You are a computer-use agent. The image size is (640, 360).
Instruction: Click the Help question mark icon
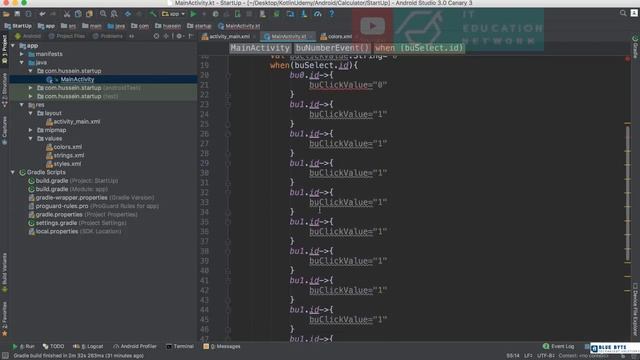(331, 14)
